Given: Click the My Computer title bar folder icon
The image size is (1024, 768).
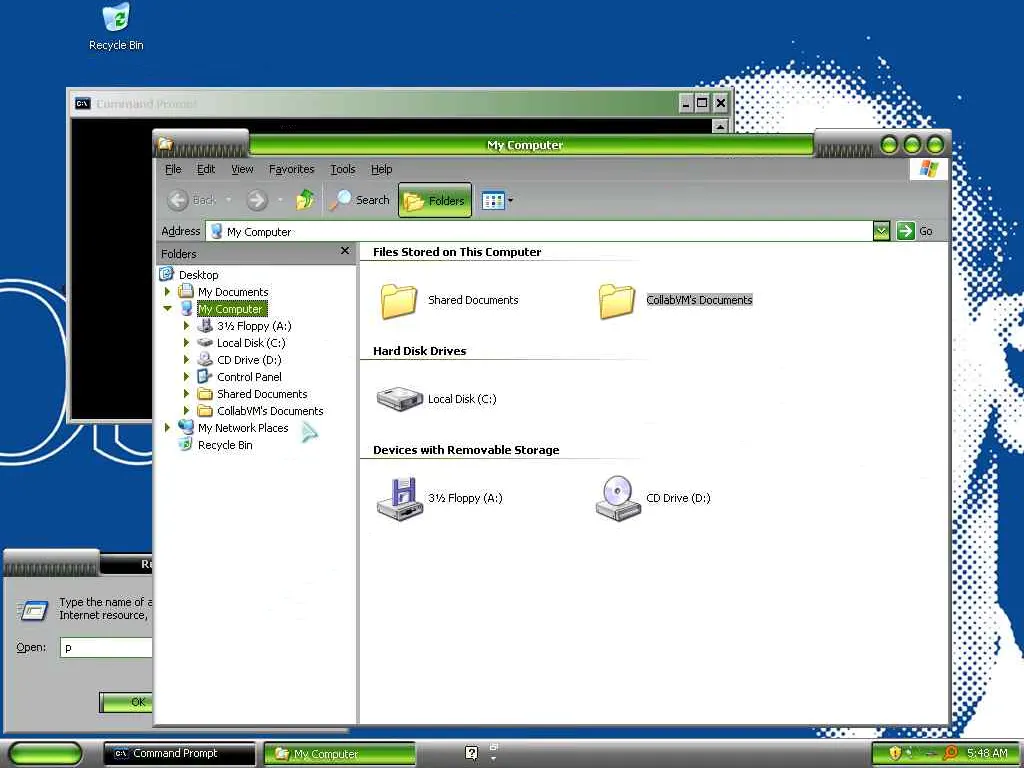Looking at the screenshot, I should pos(166,143).
